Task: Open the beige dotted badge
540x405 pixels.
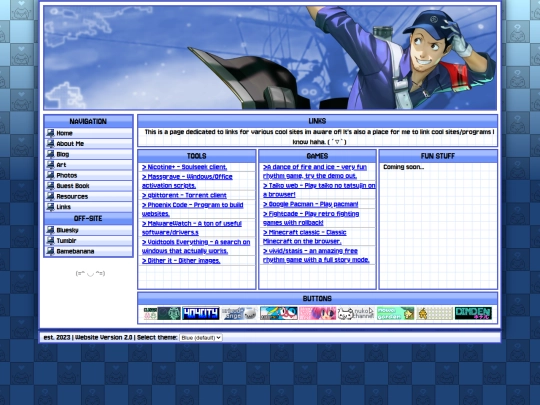Action: click(434, 313)
